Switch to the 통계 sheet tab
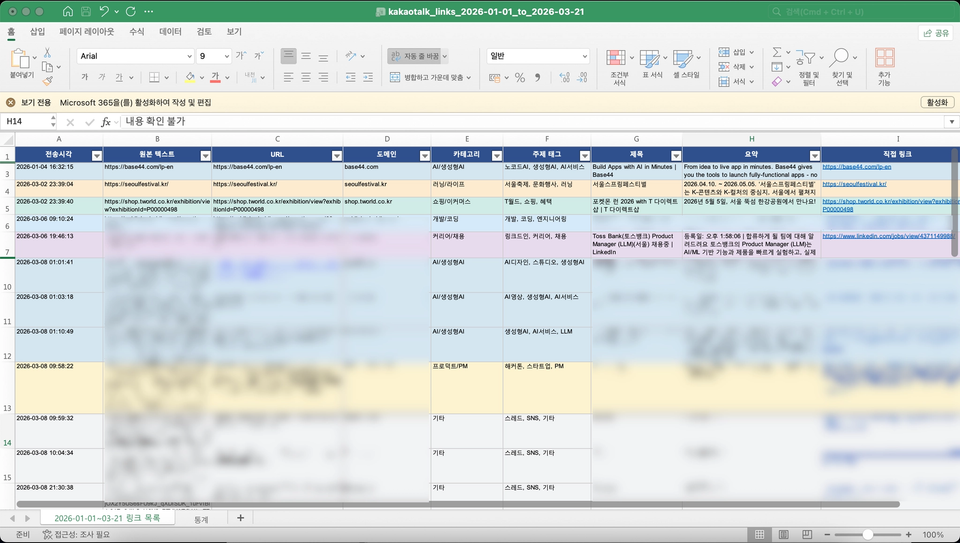Viewport: 960px width, 543px height. tap(201, 519)
